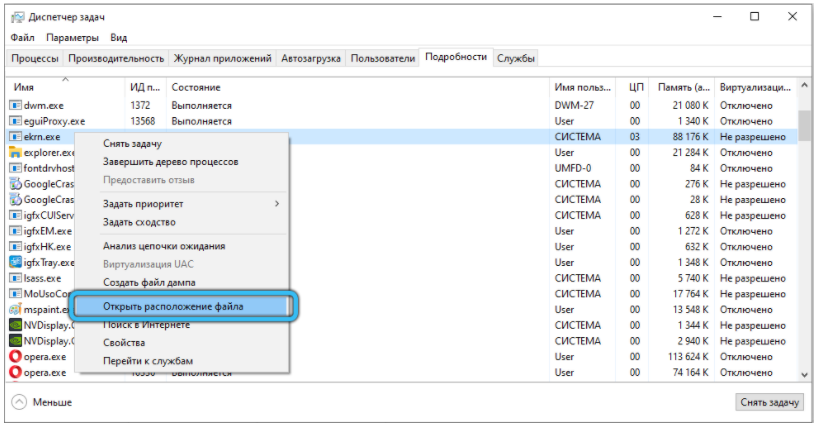This screenshot has width=816, height=426.
Task: Click the explorer.exe folder icon
Action: pyautogui.click(x=15, y=153)
